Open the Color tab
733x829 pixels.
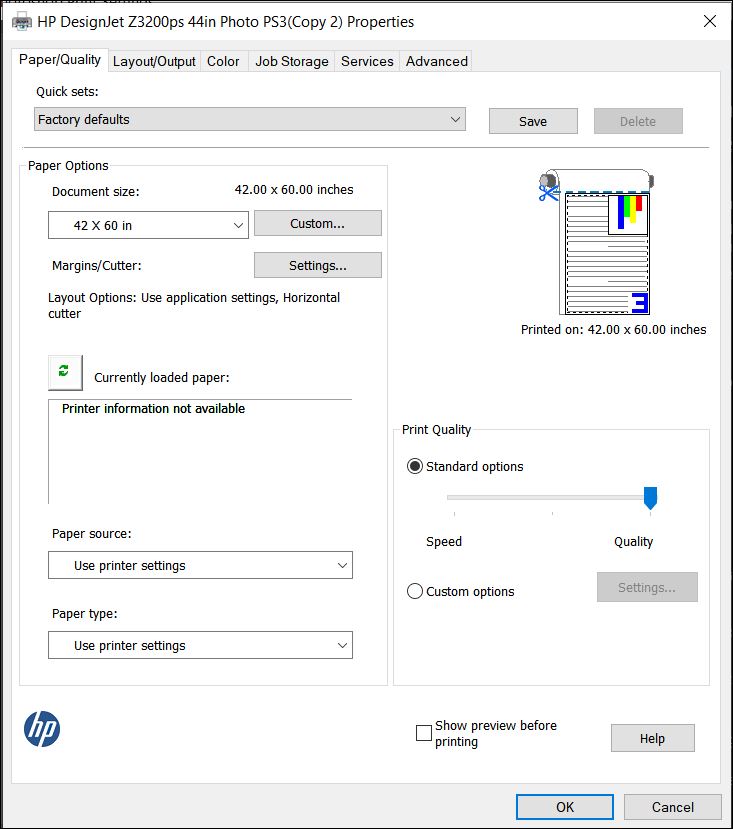223,61
